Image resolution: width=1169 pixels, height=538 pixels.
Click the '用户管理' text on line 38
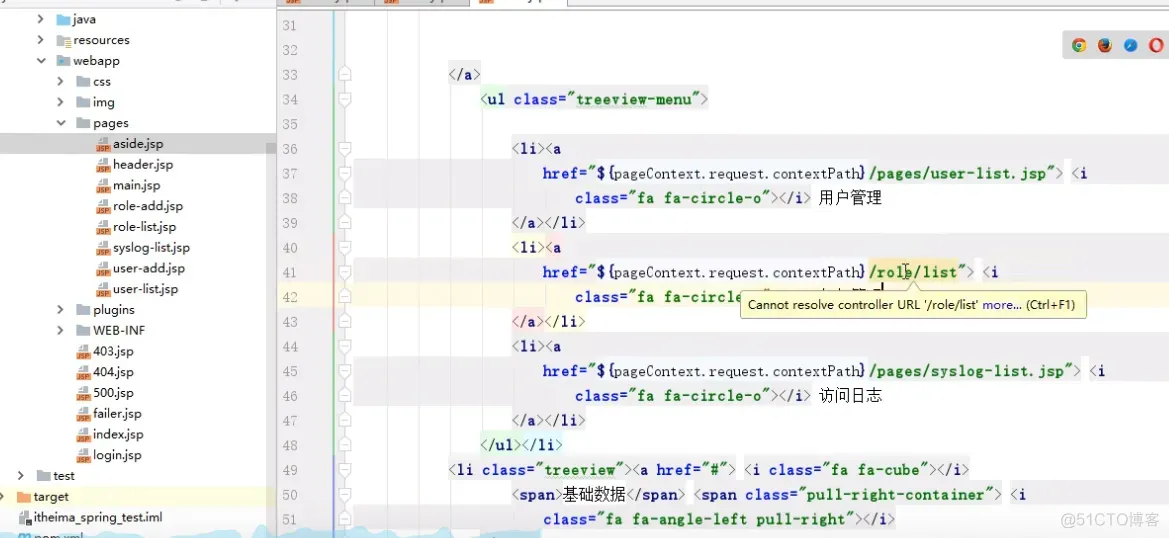[850, 198]
